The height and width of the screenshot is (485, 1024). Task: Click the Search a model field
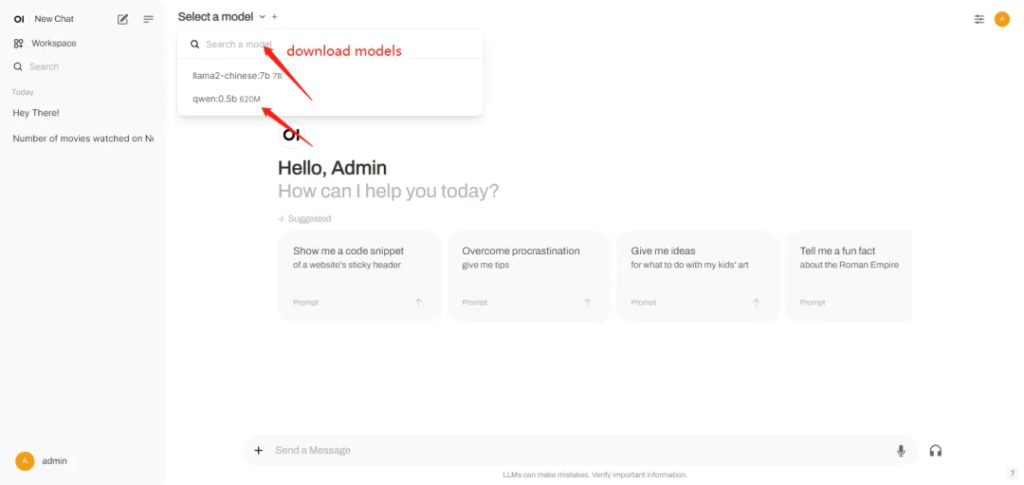(238, 44)
